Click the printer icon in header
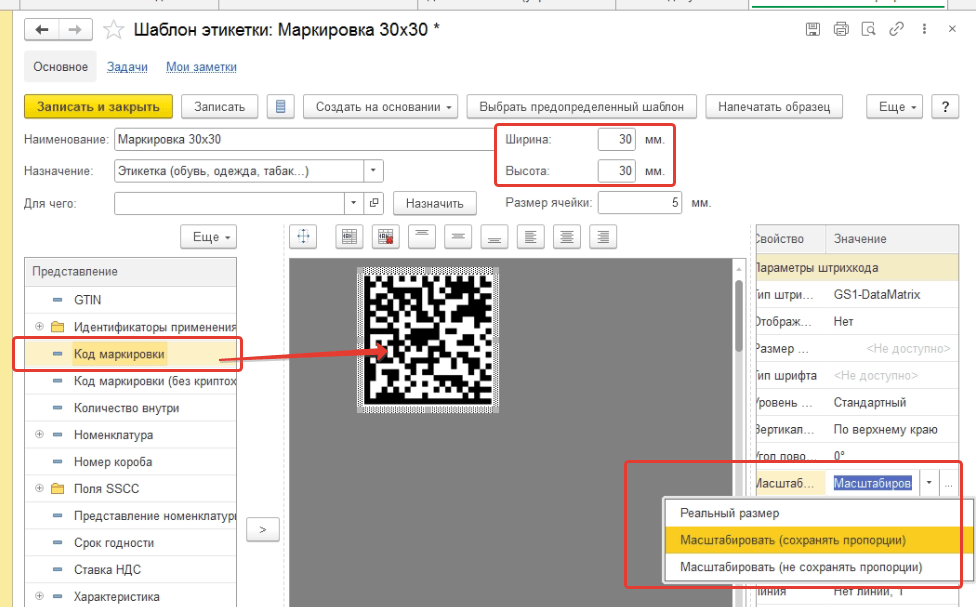This screenshot has height=607, width=976. (841, 29)
